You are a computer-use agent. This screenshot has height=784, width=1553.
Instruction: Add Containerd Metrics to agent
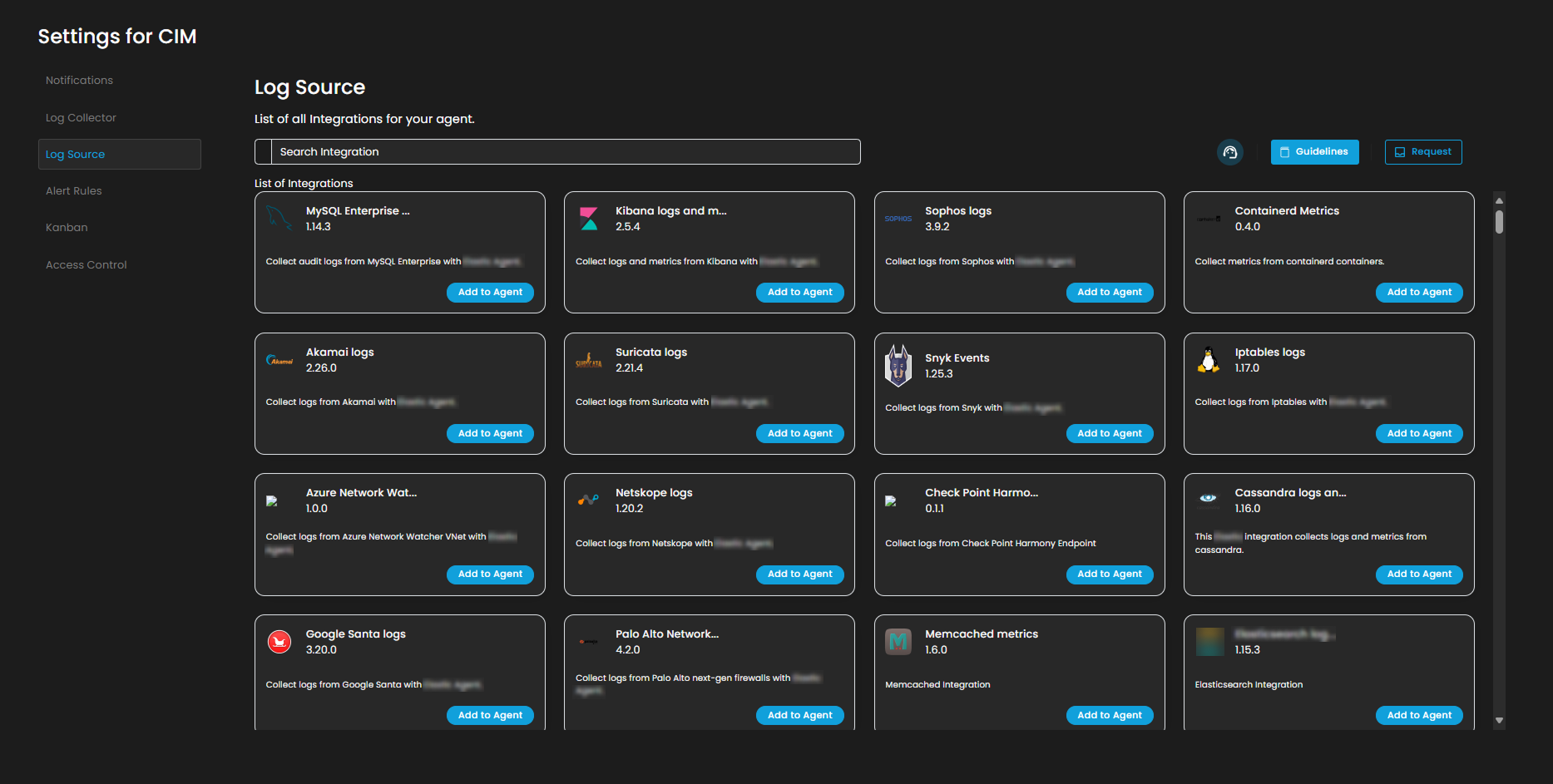click(1418, 293)
